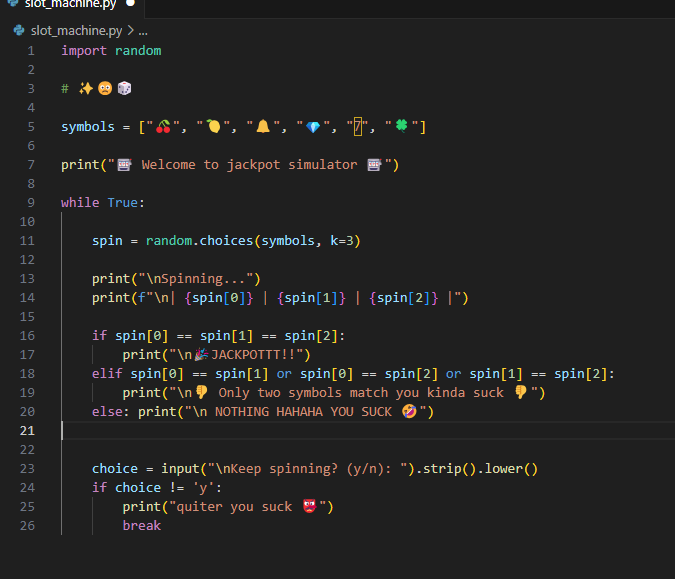Click the lemon emoji in symbols list

click(x=212, y=127)
